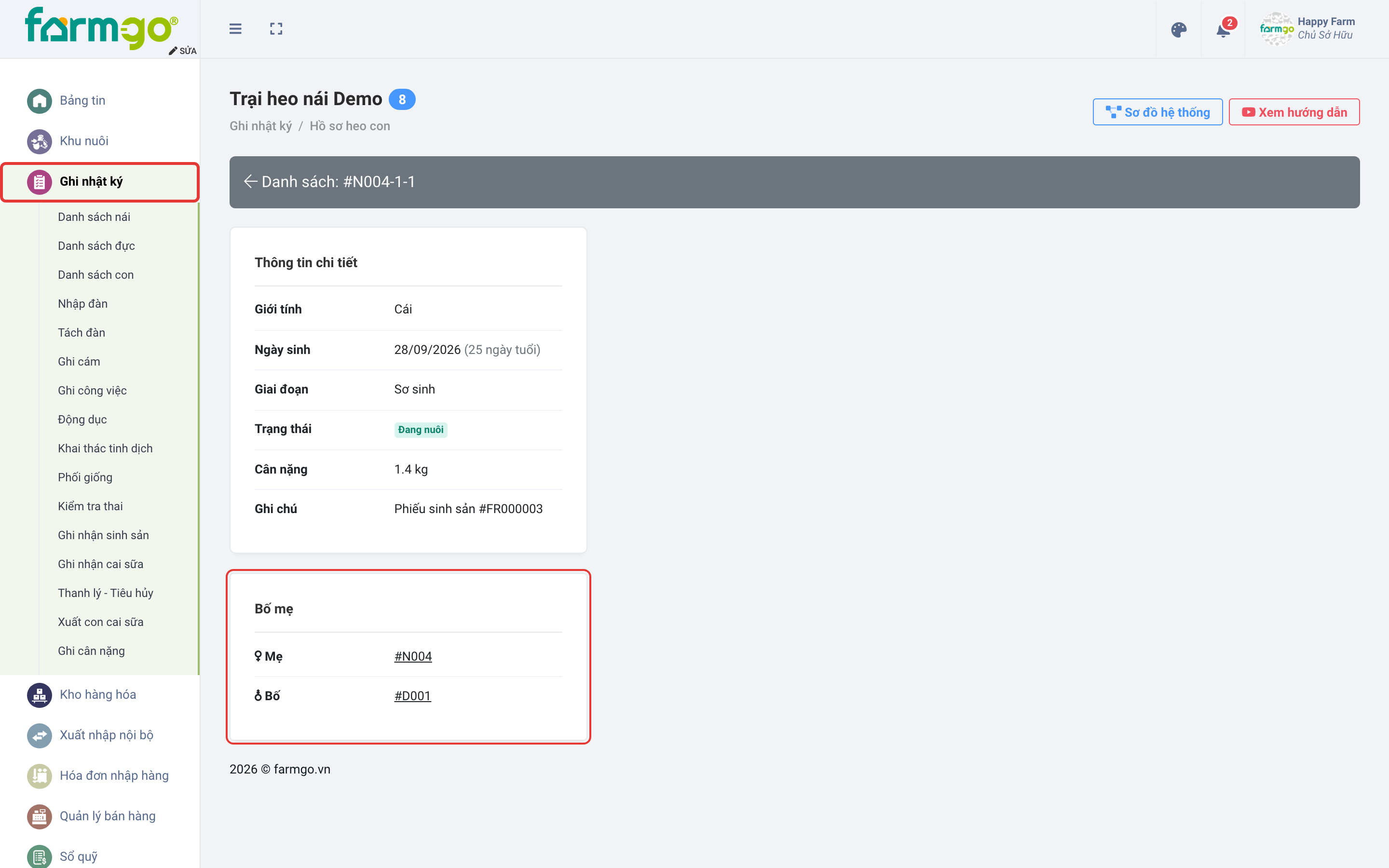Click the Đang nuôi status badge
Image resolution: width=1389 pixels, height=868 pixels.
[421, 429]
